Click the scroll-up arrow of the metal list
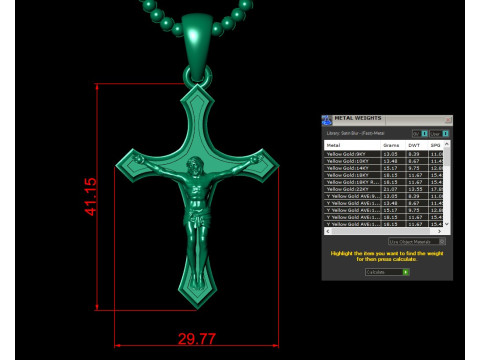 coord(447,144)
